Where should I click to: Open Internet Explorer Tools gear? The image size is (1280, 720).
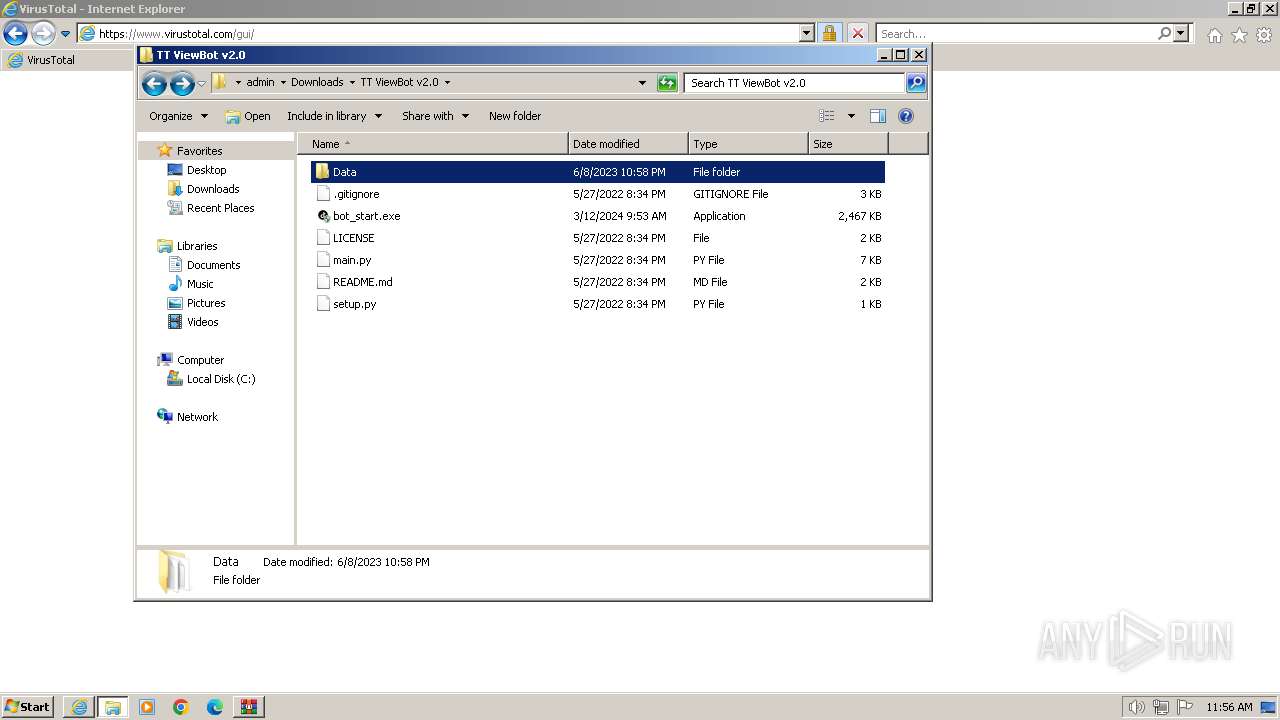pos(1264,35)
